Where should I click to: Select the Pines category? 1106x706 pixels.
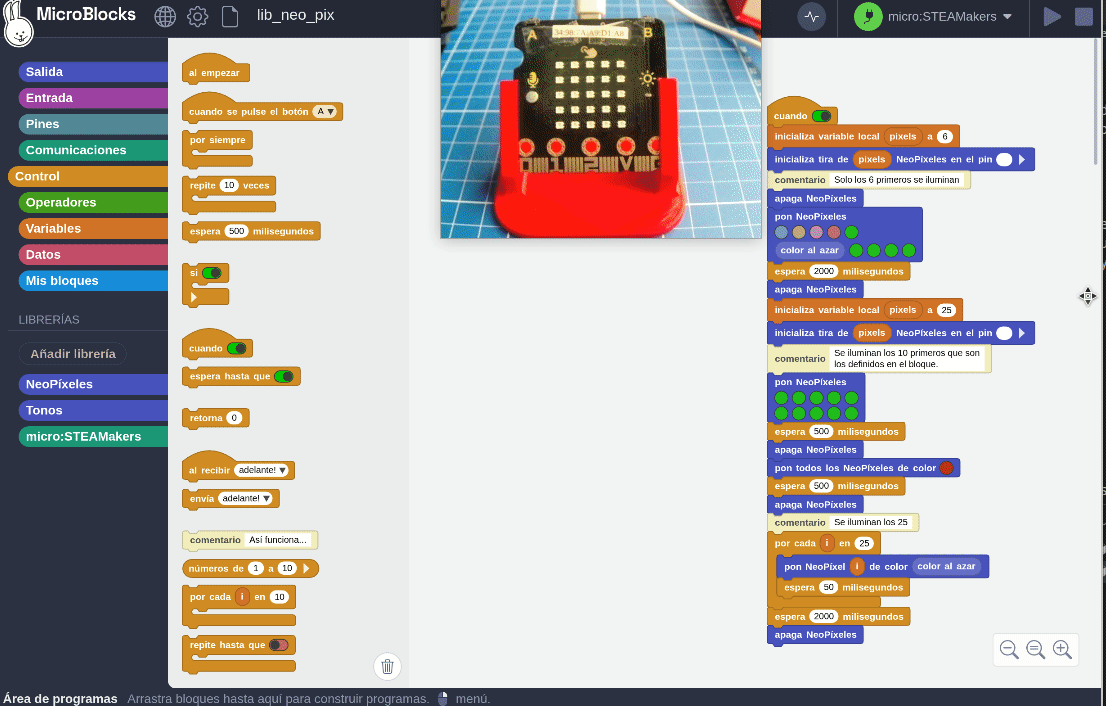click(93, 124)
